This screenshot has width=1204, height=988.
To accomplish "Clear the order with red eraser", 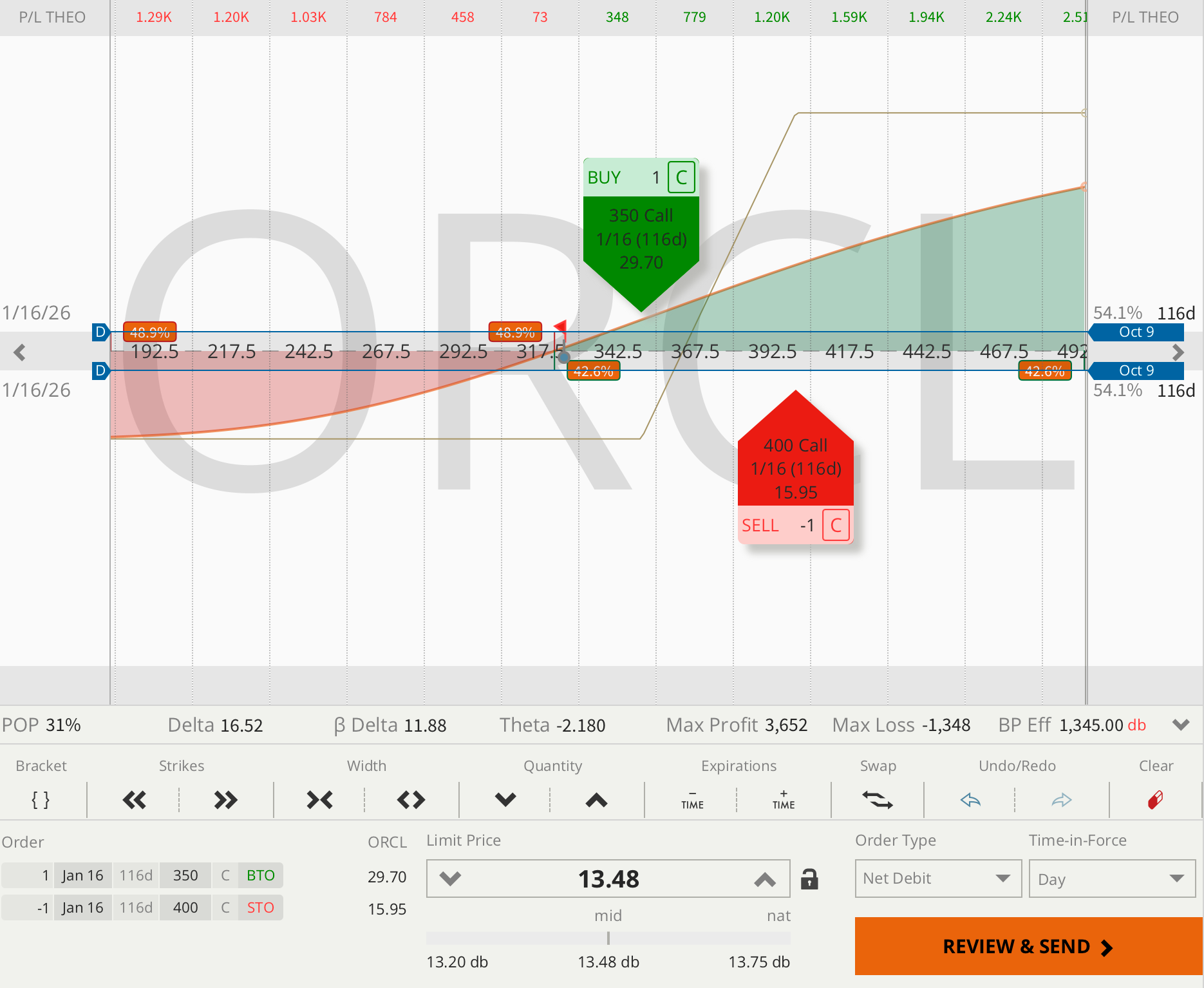I will [x=1156, y=800].
